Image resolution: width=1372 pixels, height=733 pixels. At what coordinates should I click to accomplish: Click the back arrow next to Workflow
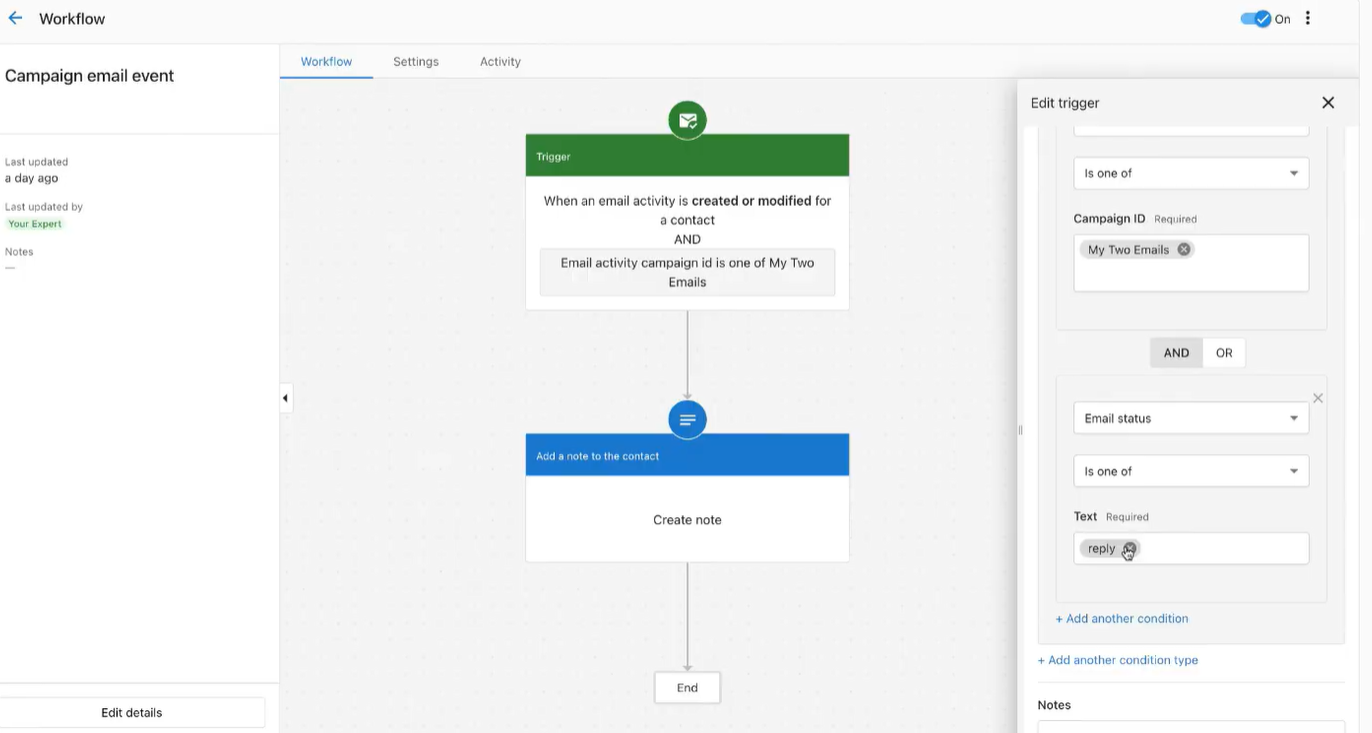[x=15, y=18]
